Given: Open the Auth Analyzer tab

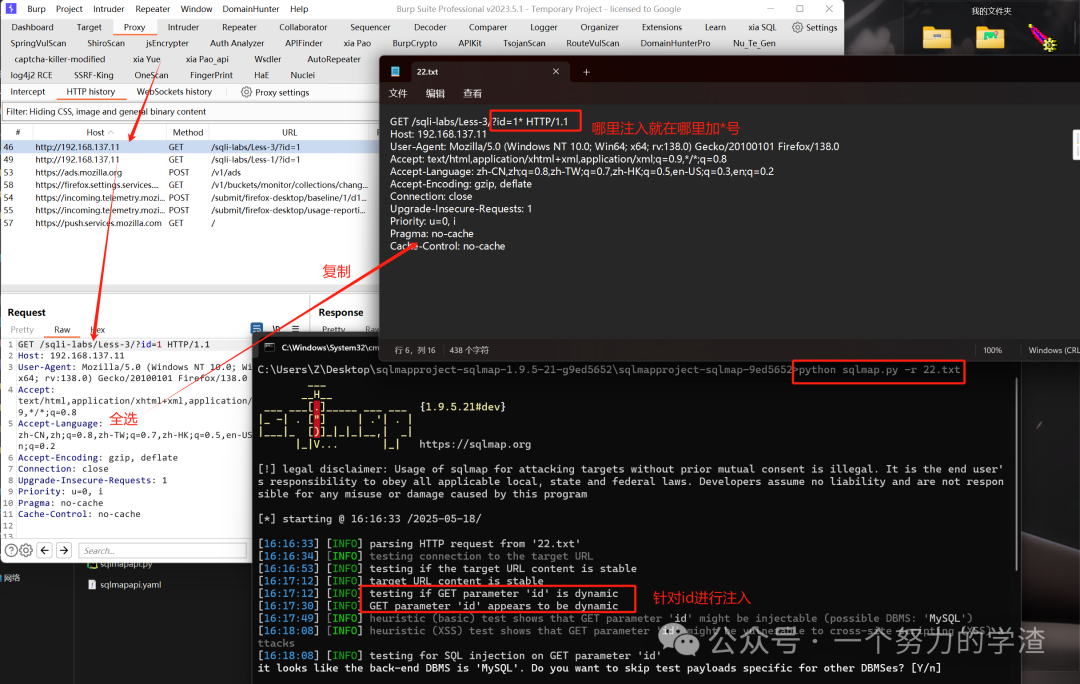Looking at the screenshot, I should 237,43.
